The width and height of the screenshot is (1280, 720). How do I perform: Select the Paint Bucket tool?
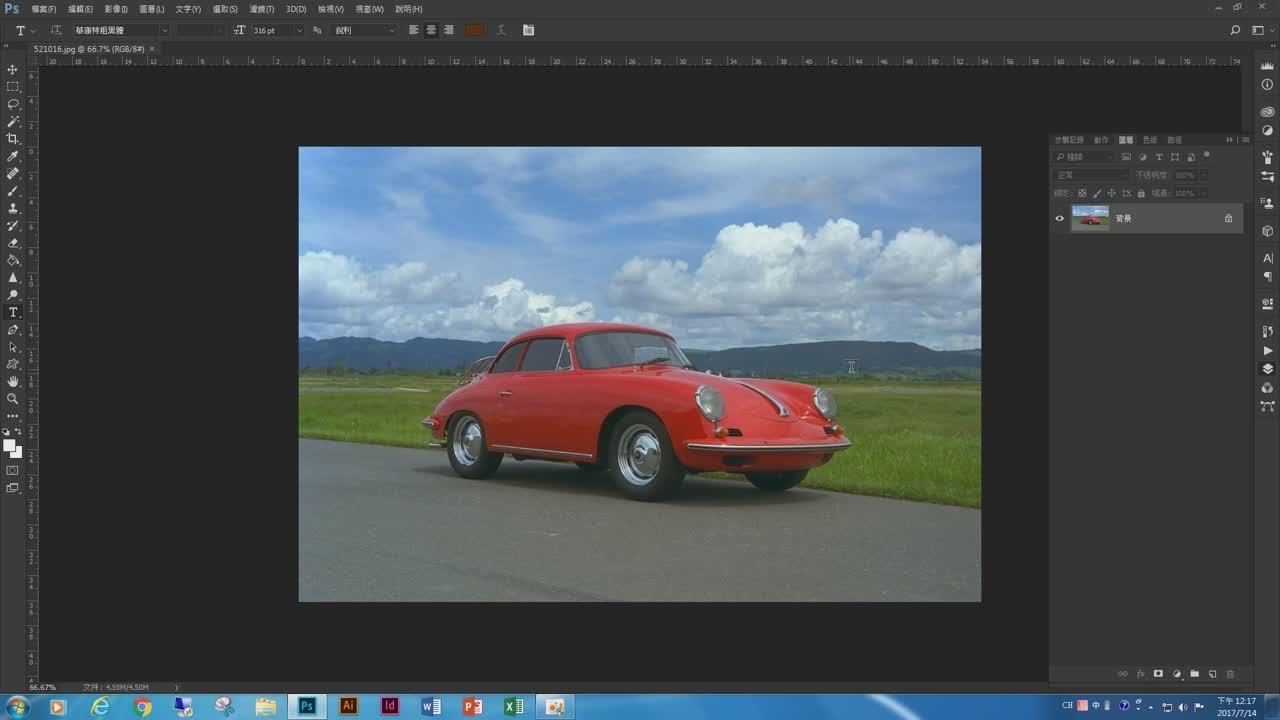pyautogui.click(x=13, y=260)
